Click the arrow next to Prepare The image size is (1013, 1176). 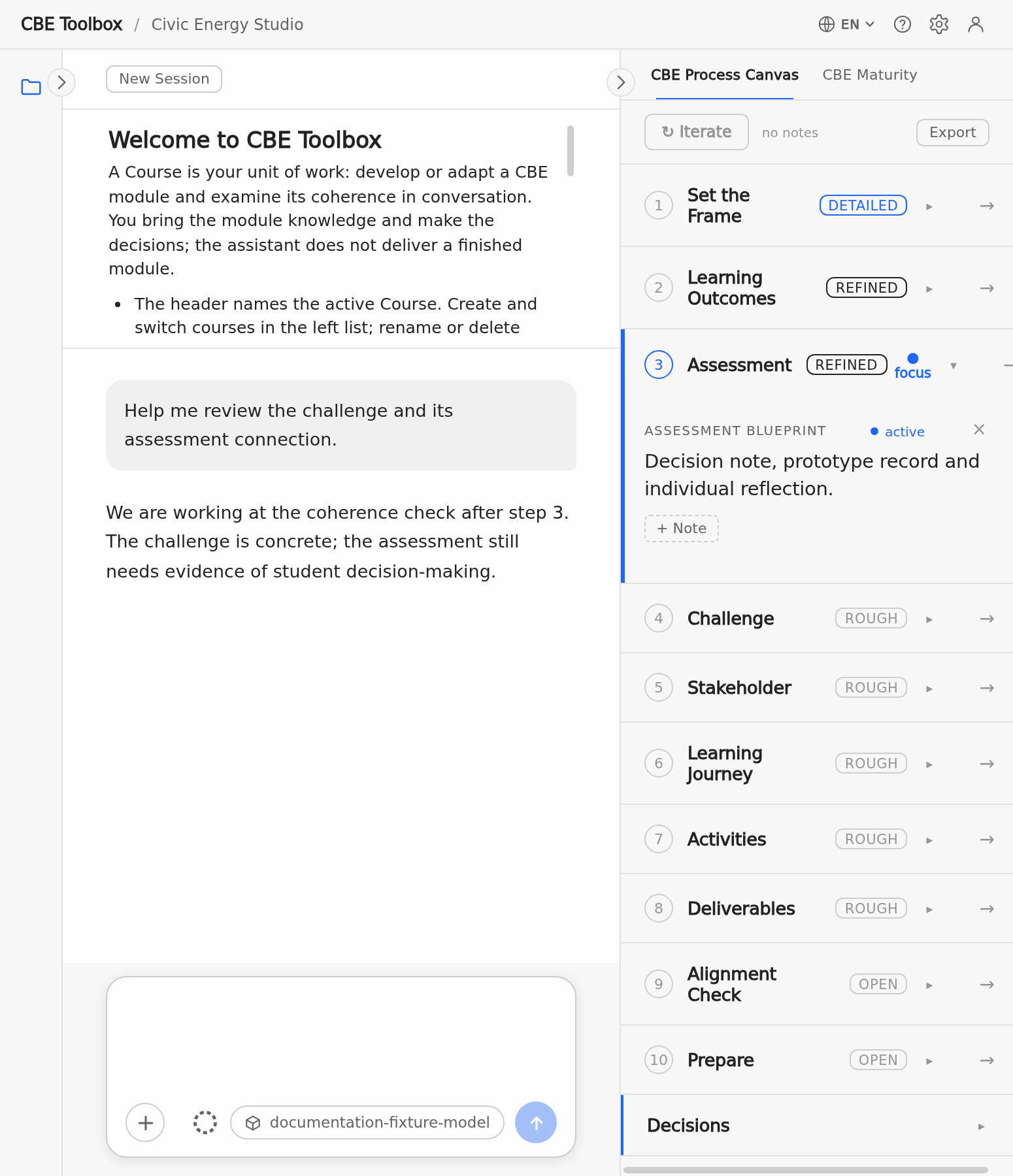click(x=987, y=1060)
